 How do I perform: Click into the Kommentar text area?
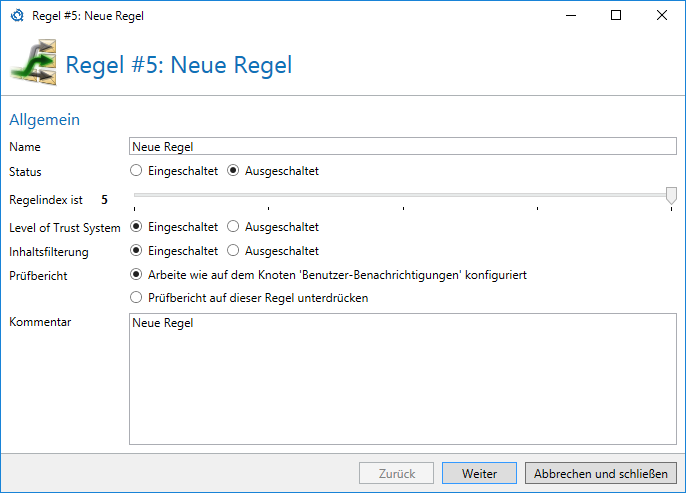pos(403,379)
